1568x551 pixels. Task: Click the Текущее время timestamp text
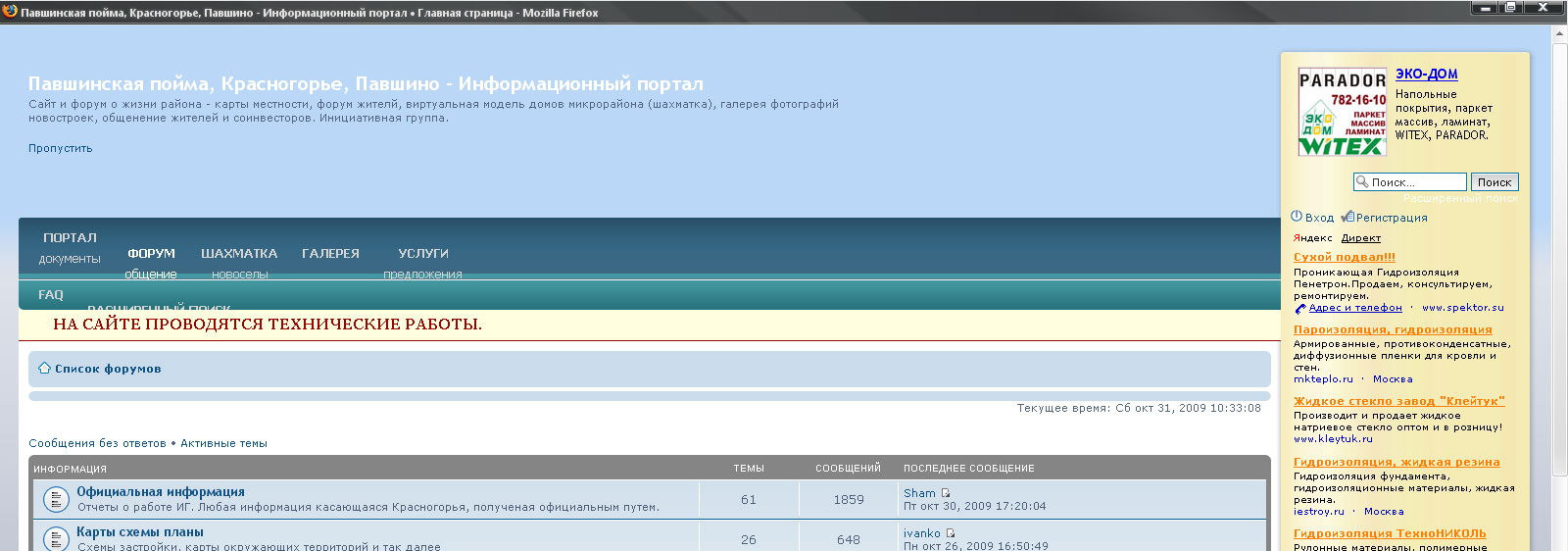(x=1139, y=408)
